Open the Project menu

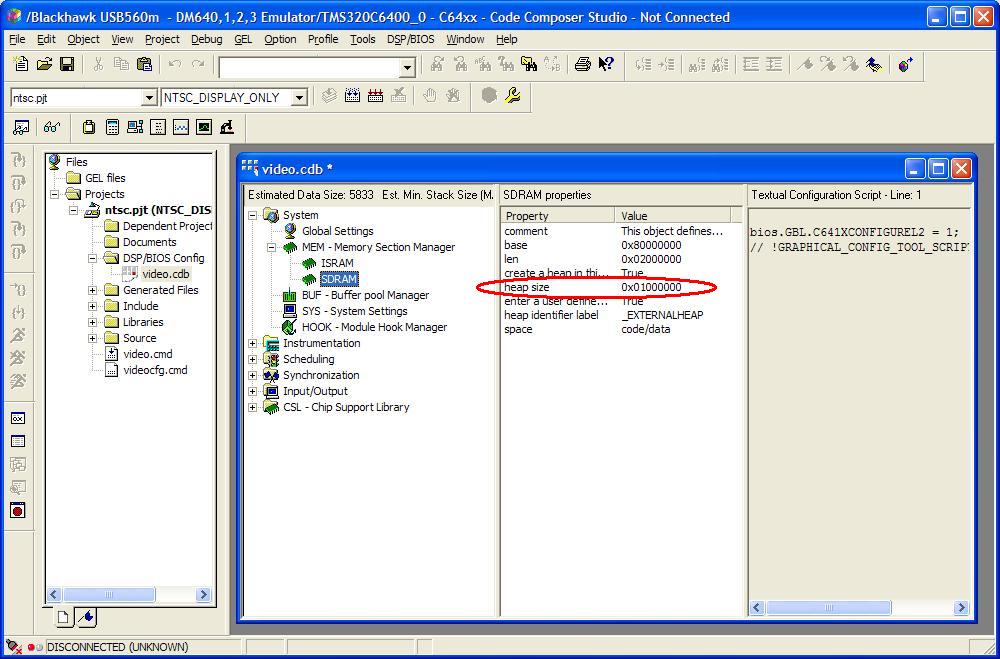162,39
